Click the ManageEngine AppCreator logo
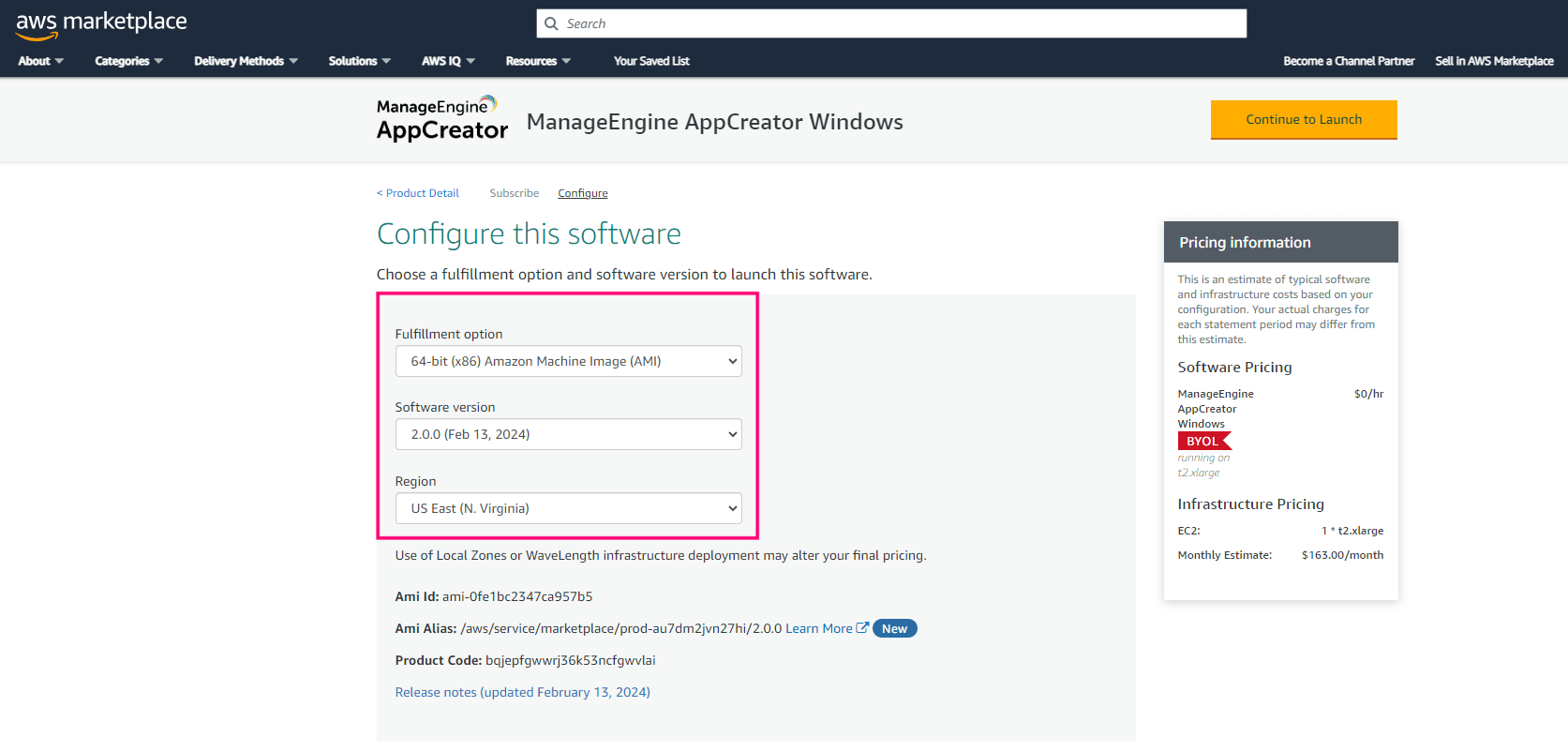The width and height of the screenshot is (1568, 752). point(441,119)
